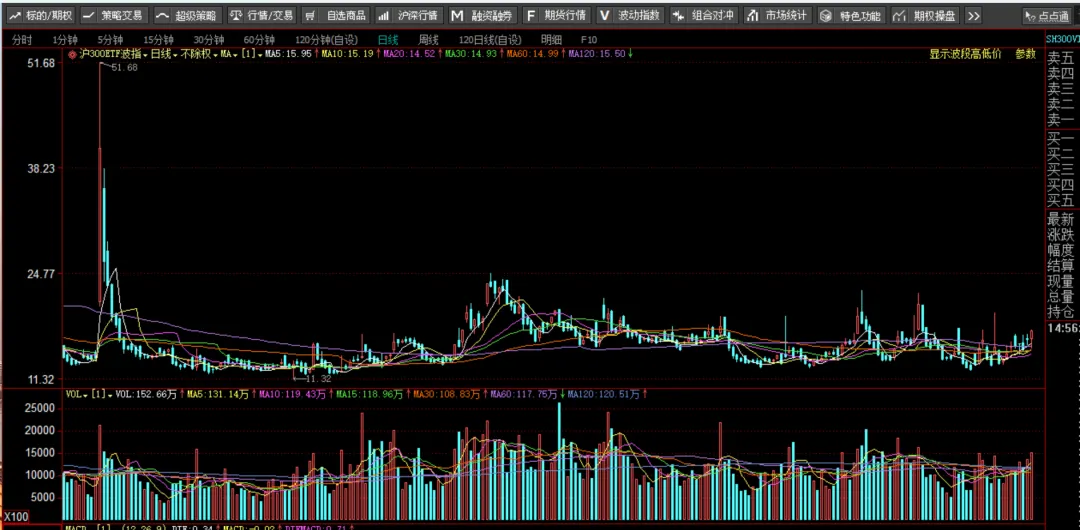The height and width of the screenshot is (530, 1080).
Task: Click the F icon for 期货行情
Action: pos(530,15)
